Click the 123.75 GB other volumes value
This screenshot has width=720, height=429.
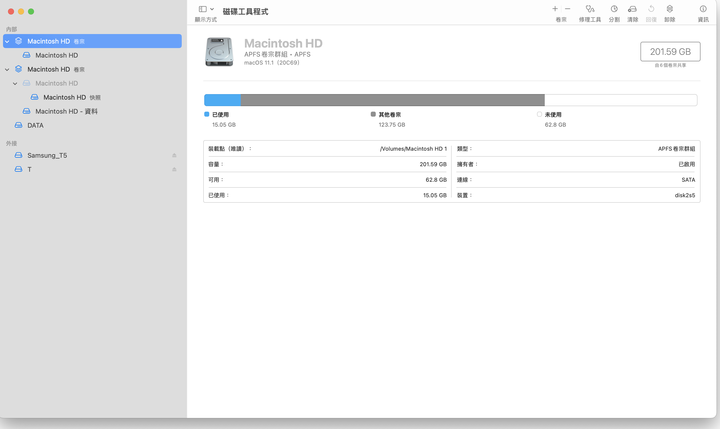pos(392,124)
